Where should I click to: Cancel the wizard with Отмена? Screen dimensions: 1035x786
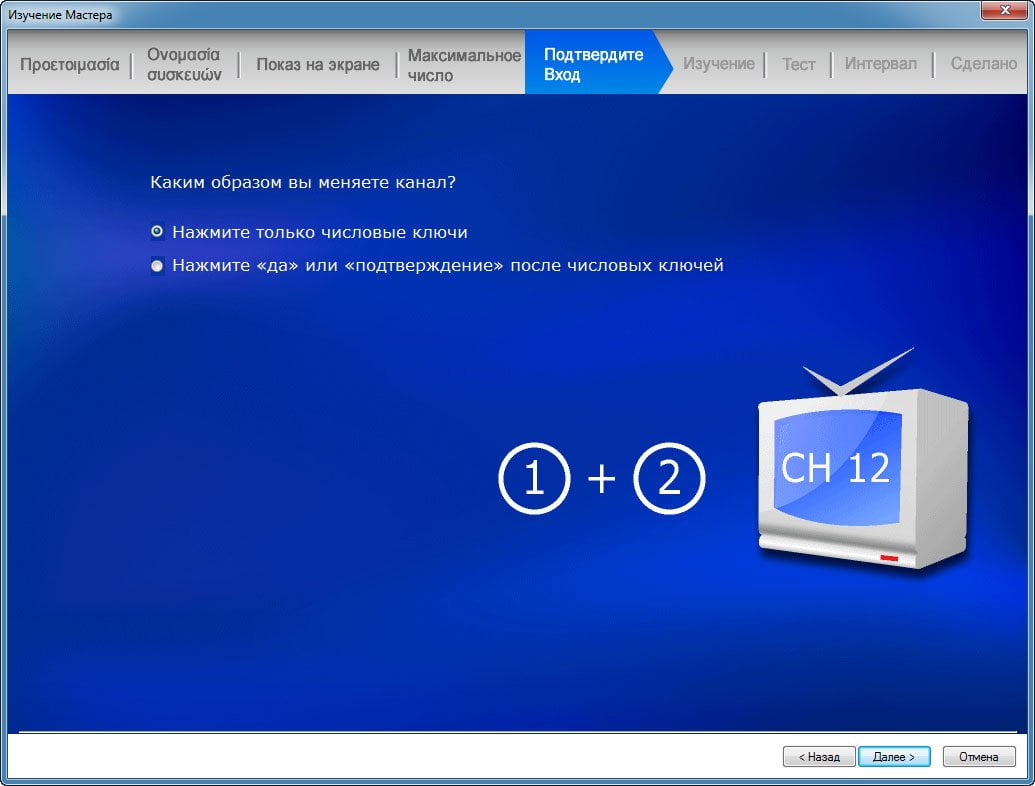coord(978,756)
